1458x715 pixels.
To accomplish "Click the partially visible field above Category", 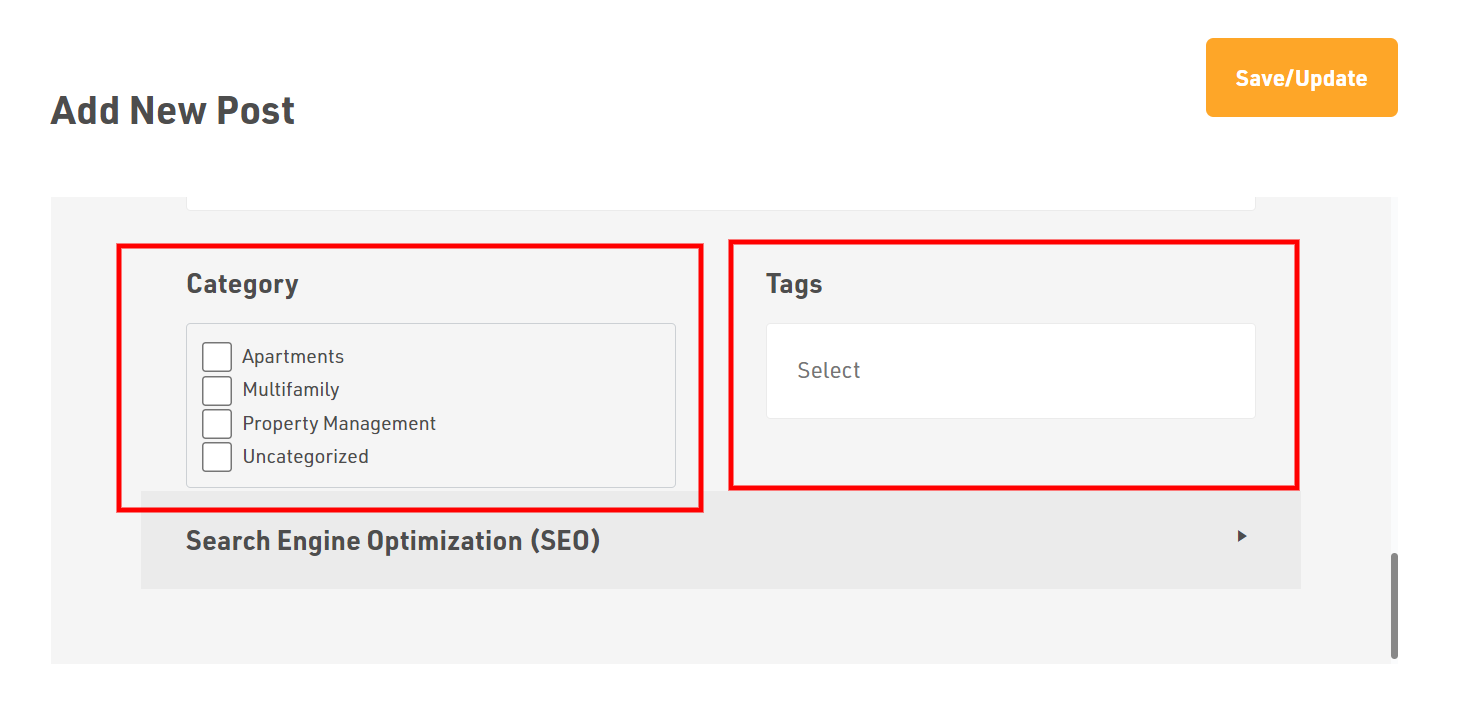I will click(720, 203).
